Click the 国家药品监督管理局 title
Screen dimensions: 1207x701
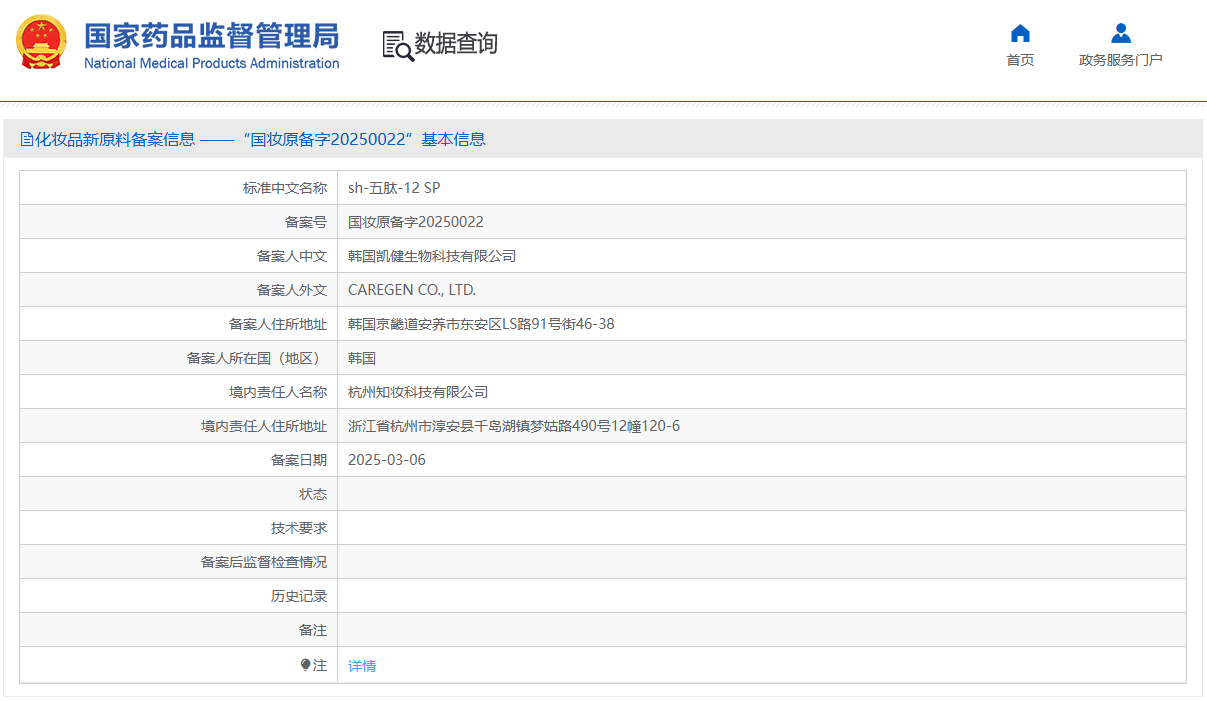pos(211,36)
